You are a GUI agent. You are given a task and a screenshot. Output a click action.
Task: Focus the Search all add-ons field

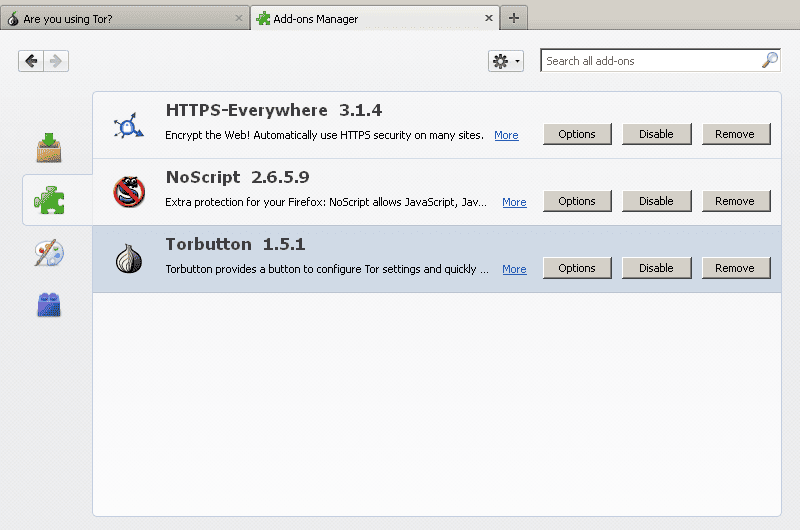[650, 61]
